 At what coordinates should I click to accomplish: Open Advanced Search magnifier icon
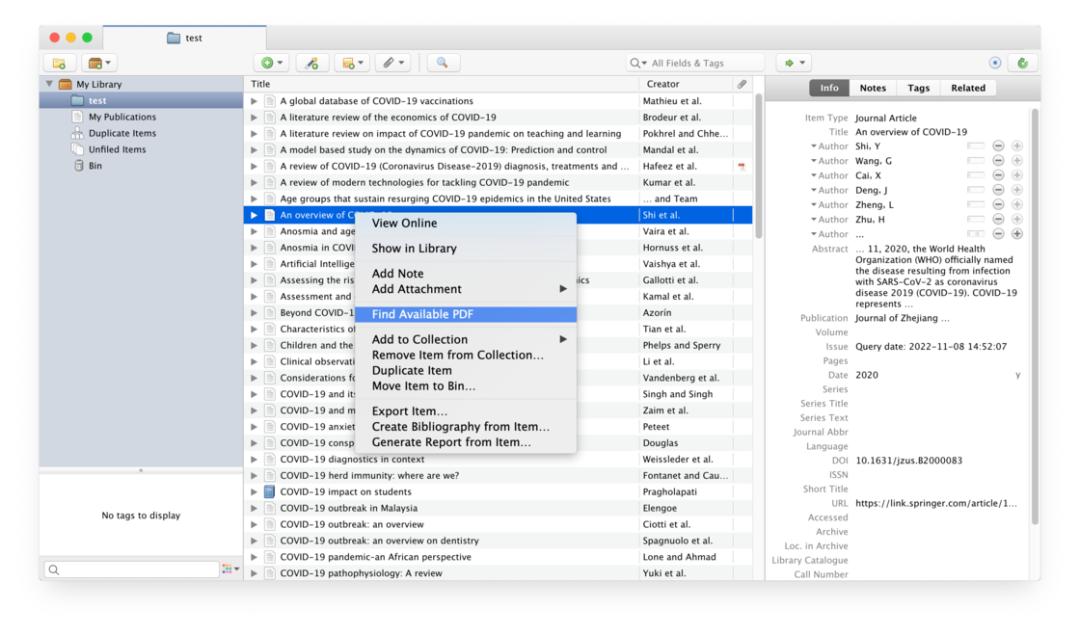pyautogui.click(x=442, y=64)
